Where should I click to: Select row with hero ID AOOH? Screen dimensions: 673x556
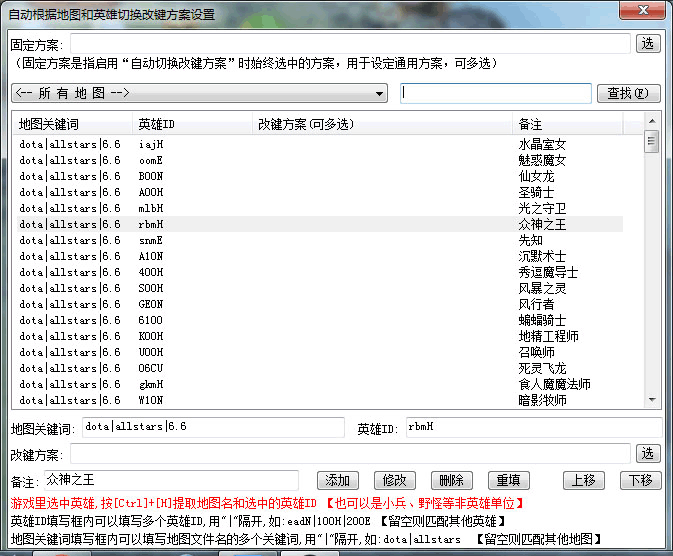[x=320, y=192]
